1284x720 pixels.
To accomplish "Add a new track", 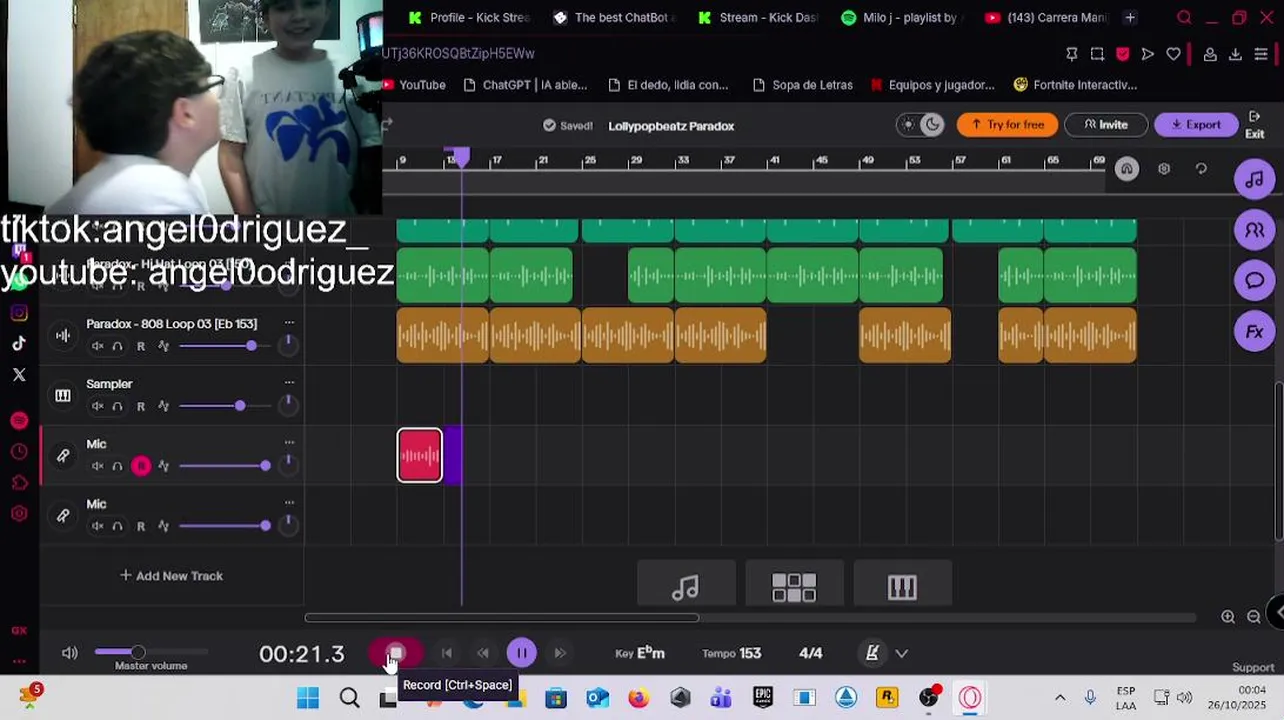I will pos(171,576).
